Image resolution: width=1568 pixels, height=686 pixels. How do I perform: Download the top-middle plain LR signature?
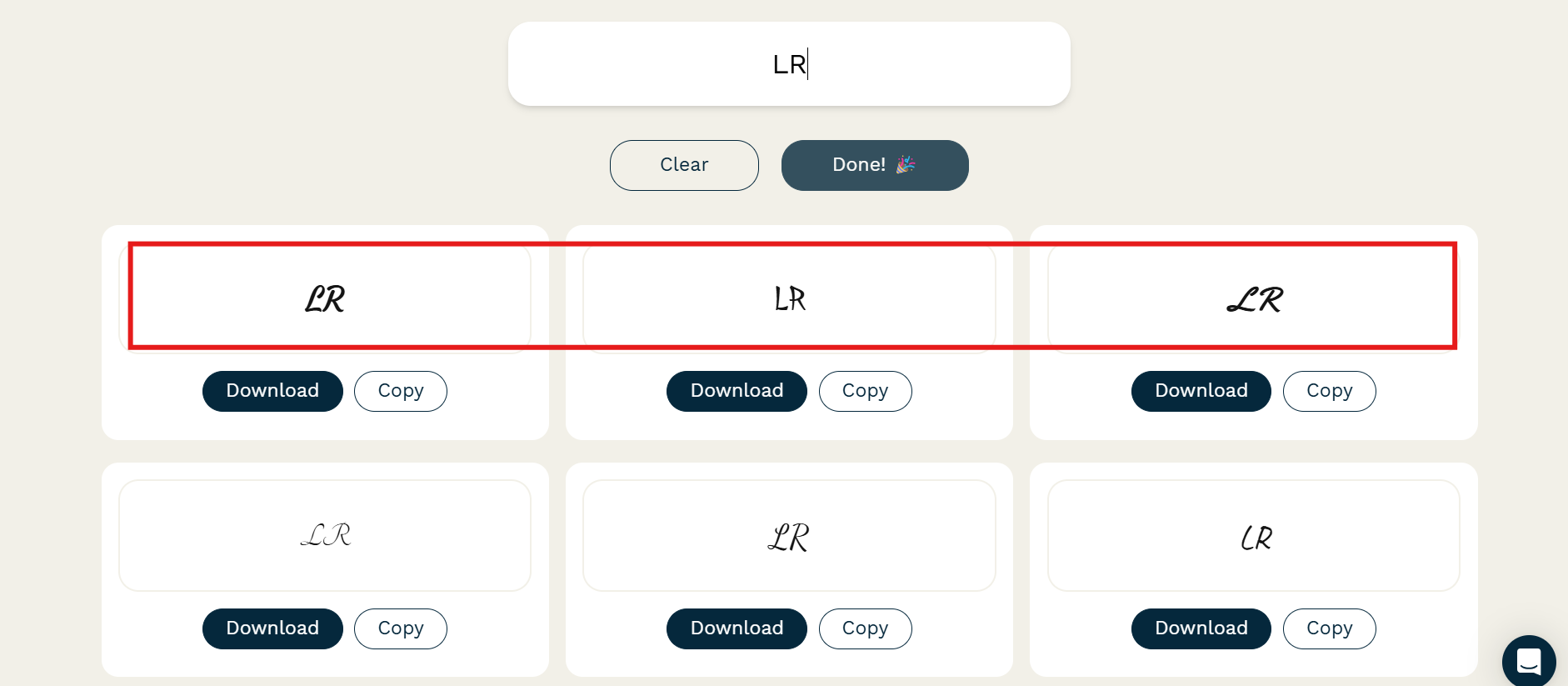[737, 391]
